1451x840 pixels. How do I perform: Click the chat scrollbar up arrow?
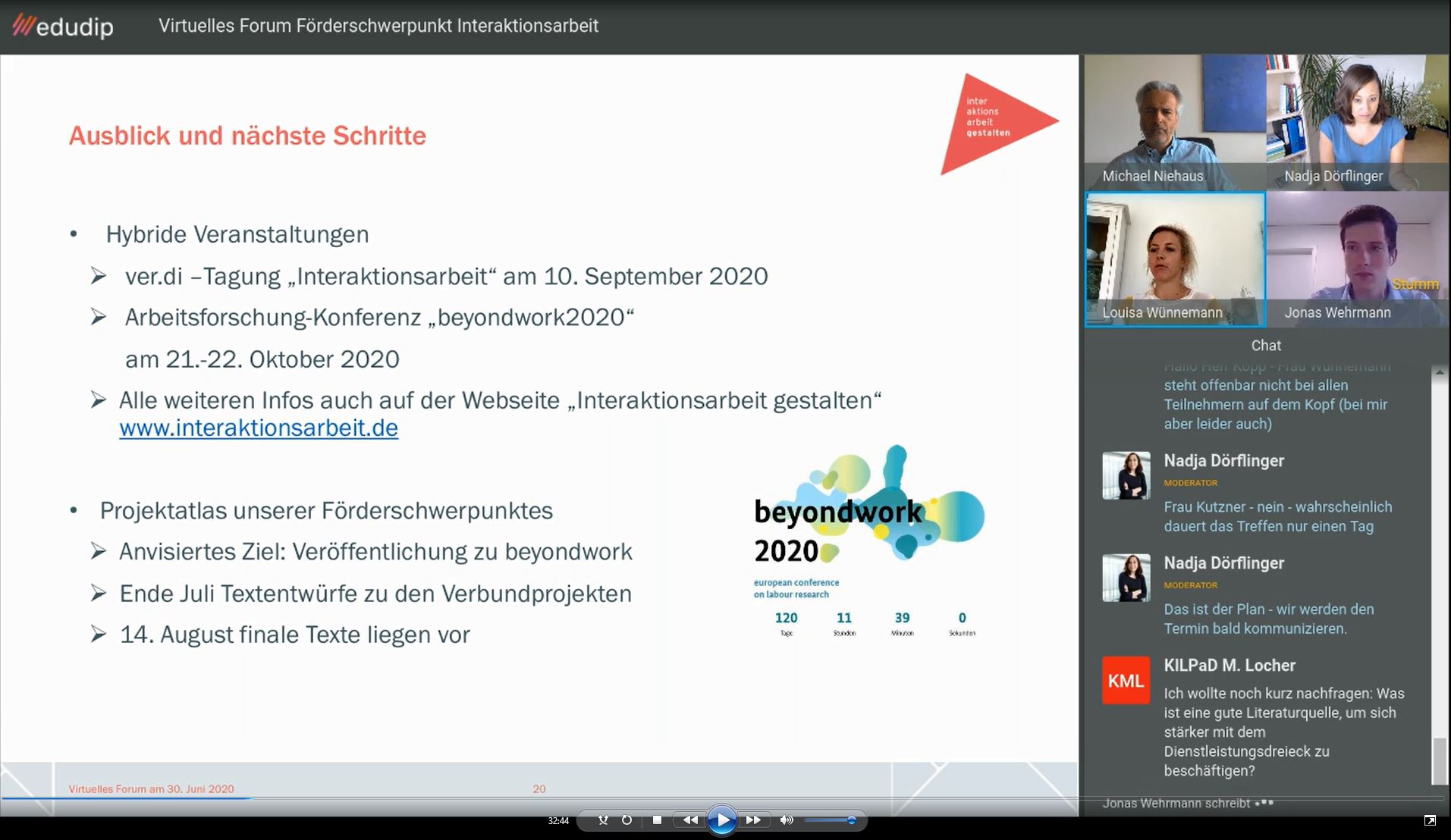[x=1439, y=372]
